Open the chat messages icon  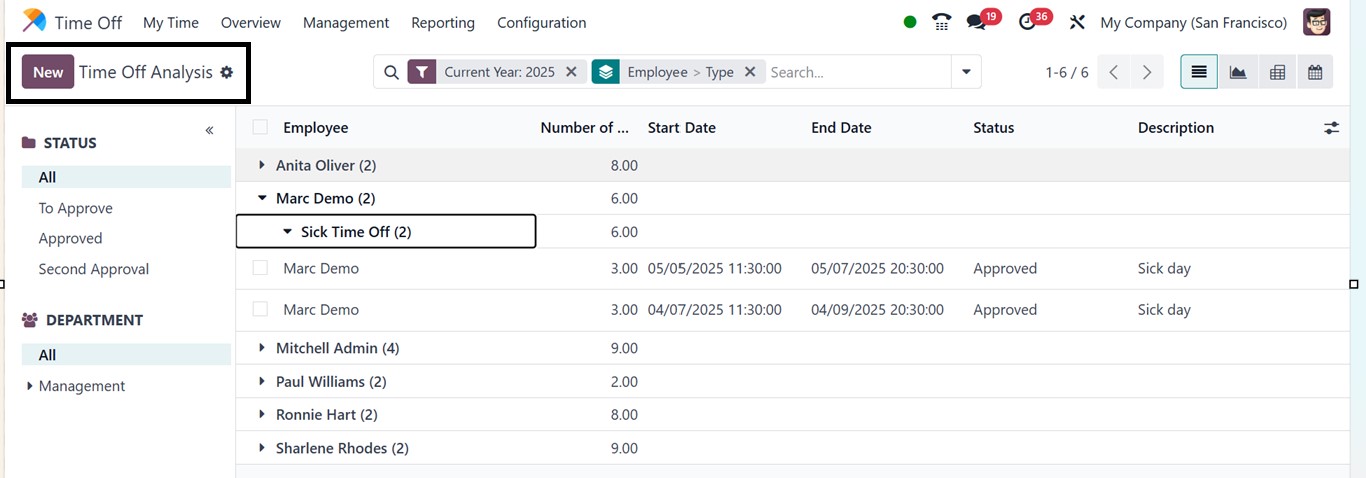[977, 22]
